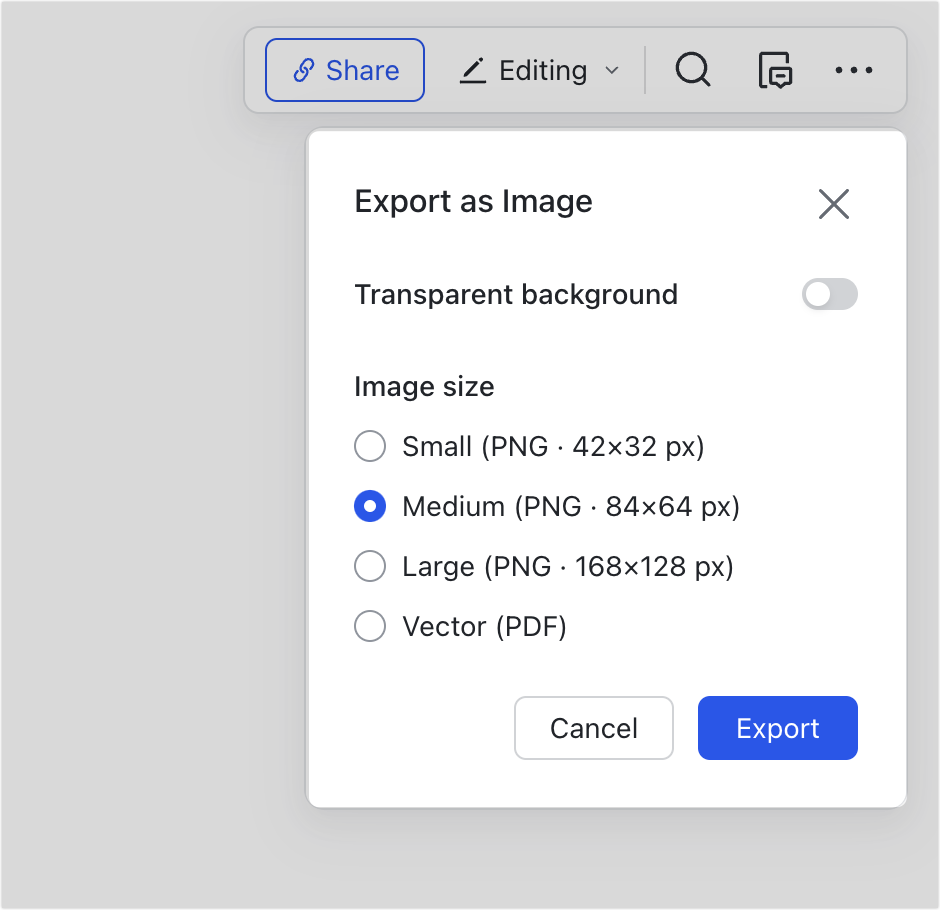Open the search magnifier icon

click(x=693, y=70)
